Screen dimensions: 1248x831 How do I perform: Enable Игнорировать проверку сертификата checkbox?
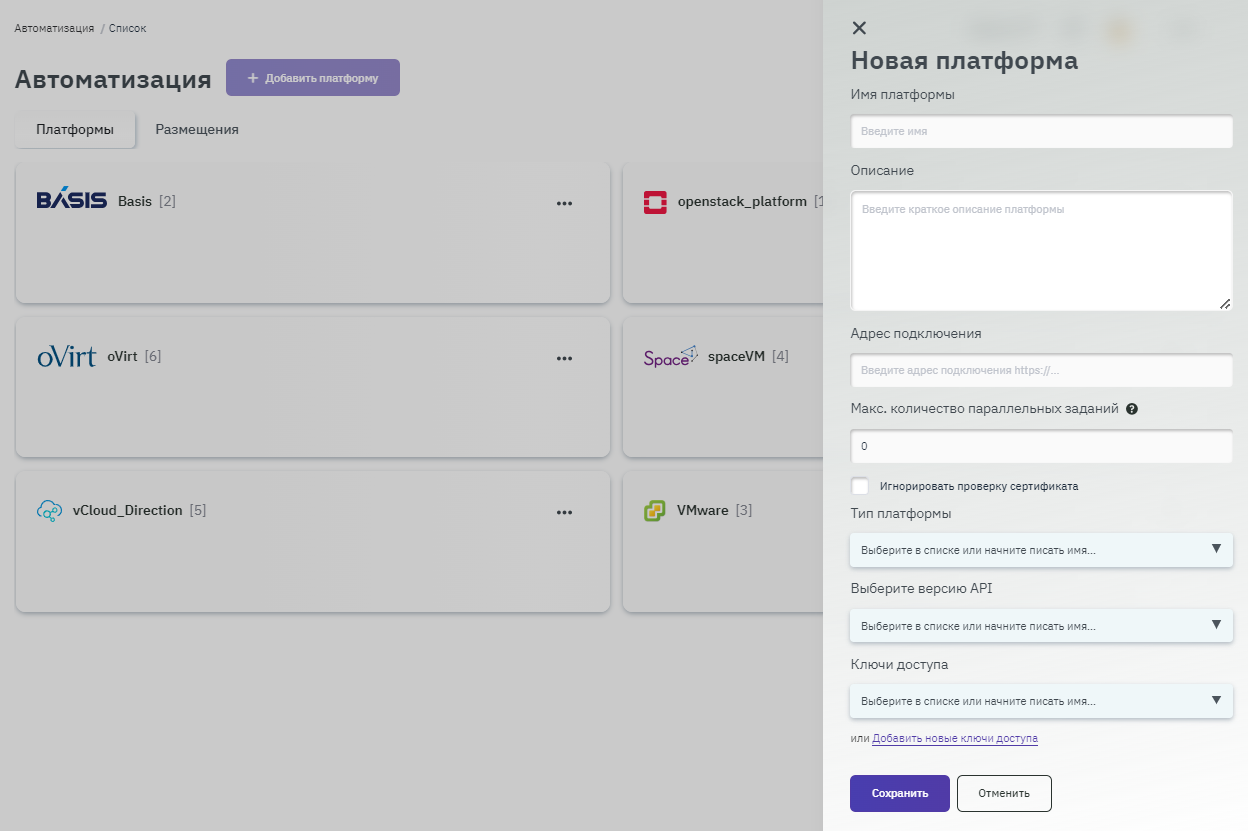point(860,486)
